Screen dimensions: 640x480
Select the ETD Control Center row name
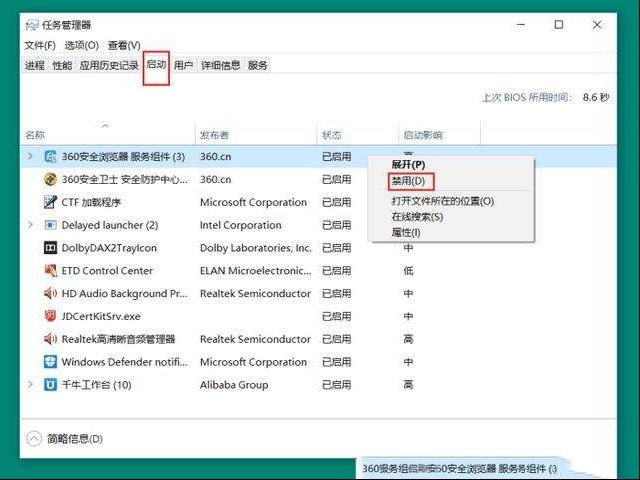click(x=107, y=271)
